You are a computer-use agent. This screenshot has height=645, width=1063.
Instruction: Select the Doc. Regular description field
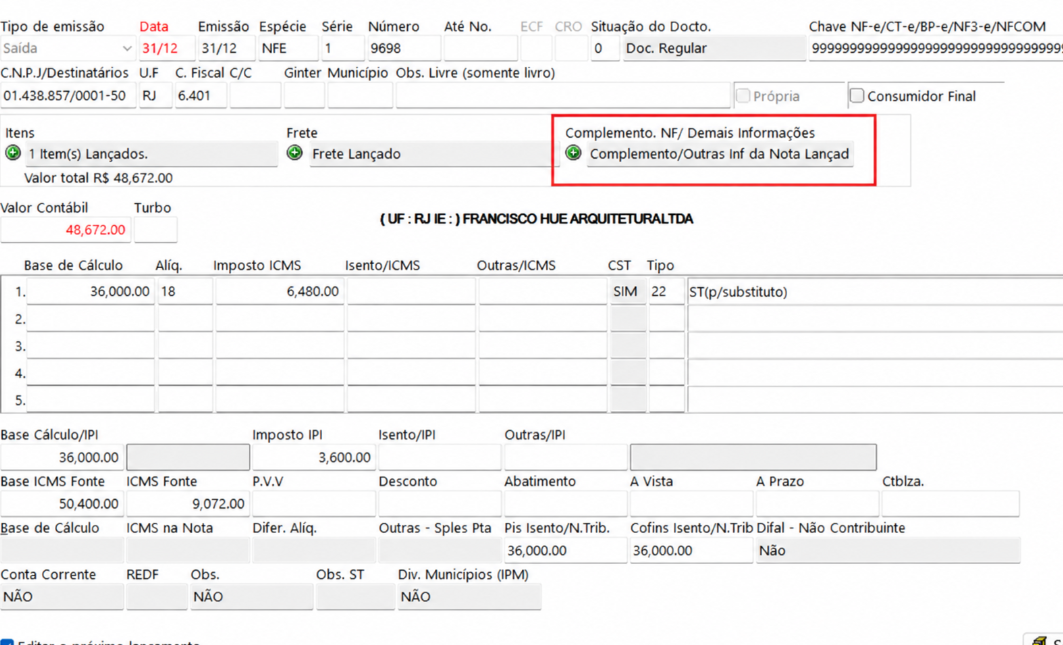pos(714,49)
